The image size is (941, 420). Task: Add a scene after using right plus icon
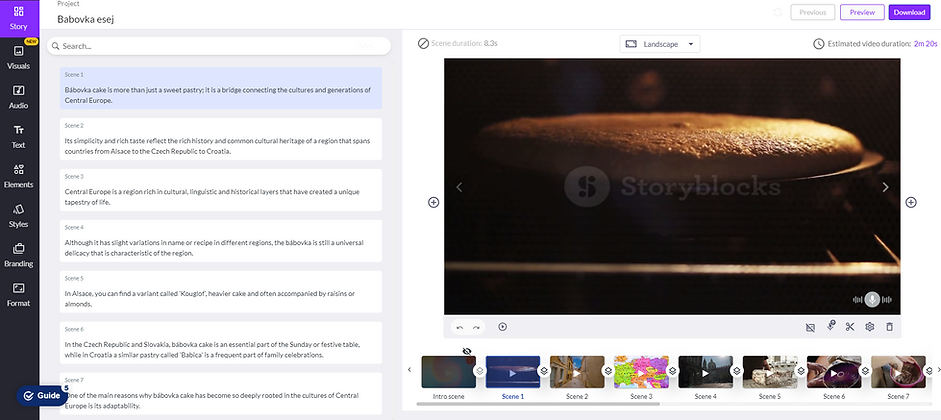[x=911, y=202]
